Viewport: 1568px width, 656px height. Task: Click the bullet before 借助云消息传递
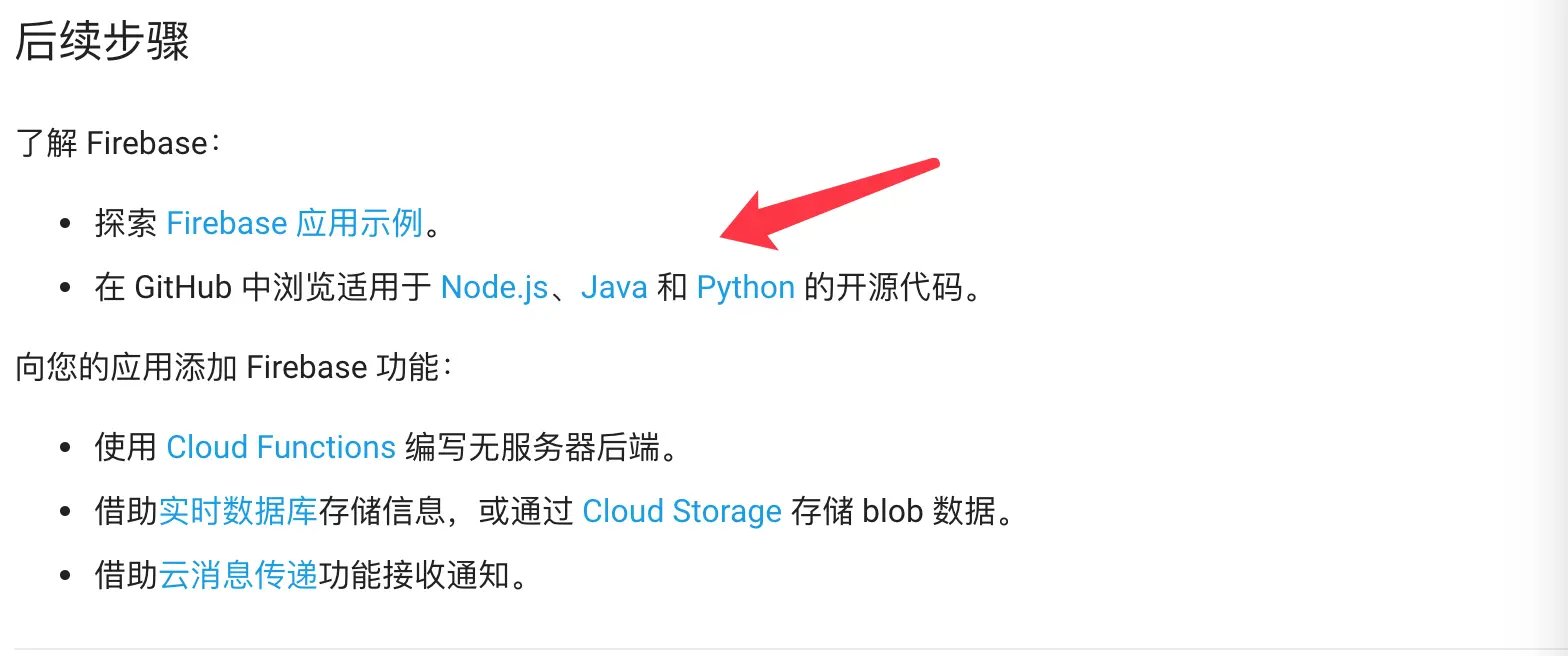tap(66, 577)
